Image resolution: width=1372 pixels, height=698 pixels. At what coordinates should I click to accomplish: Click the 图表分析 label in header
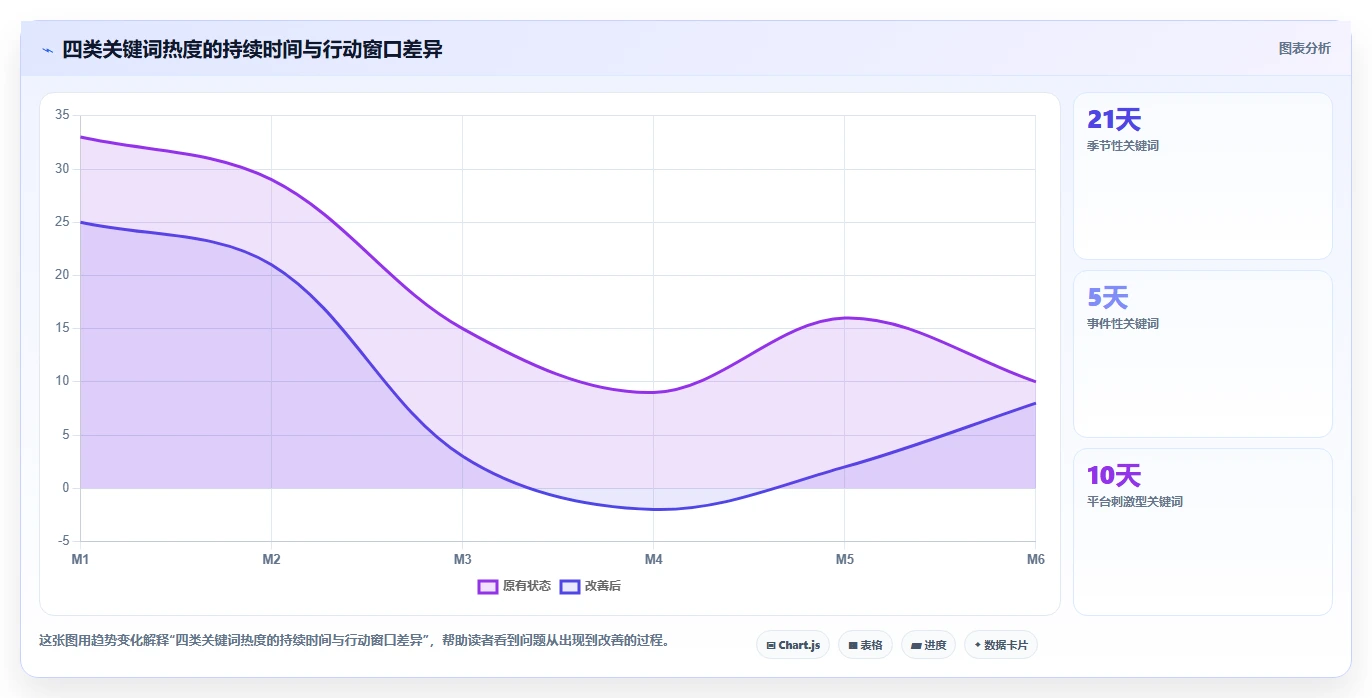(1304, 48)
